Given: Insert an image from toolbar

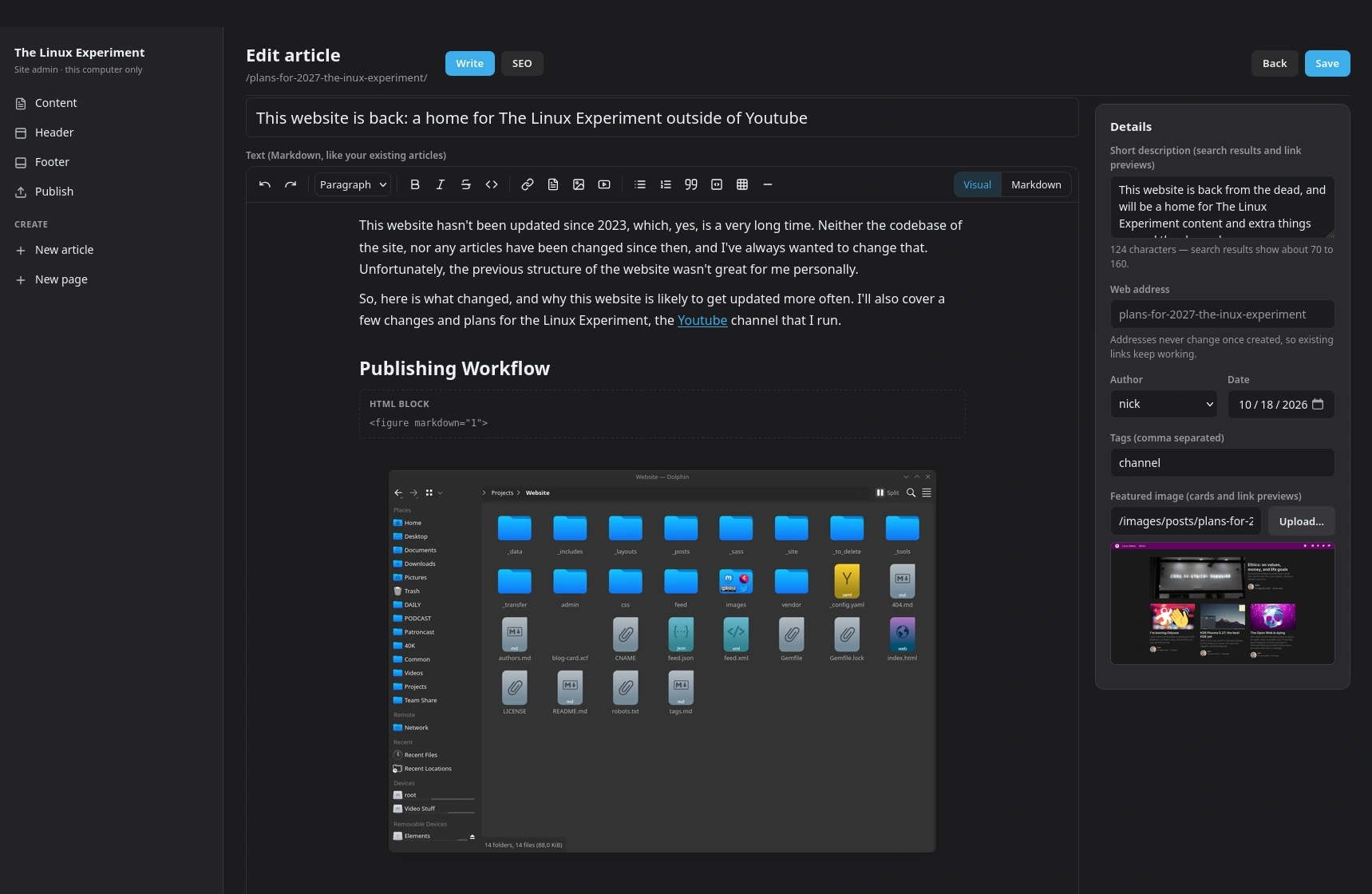Looking at the screenshot, I should click(x=579, y=184).
